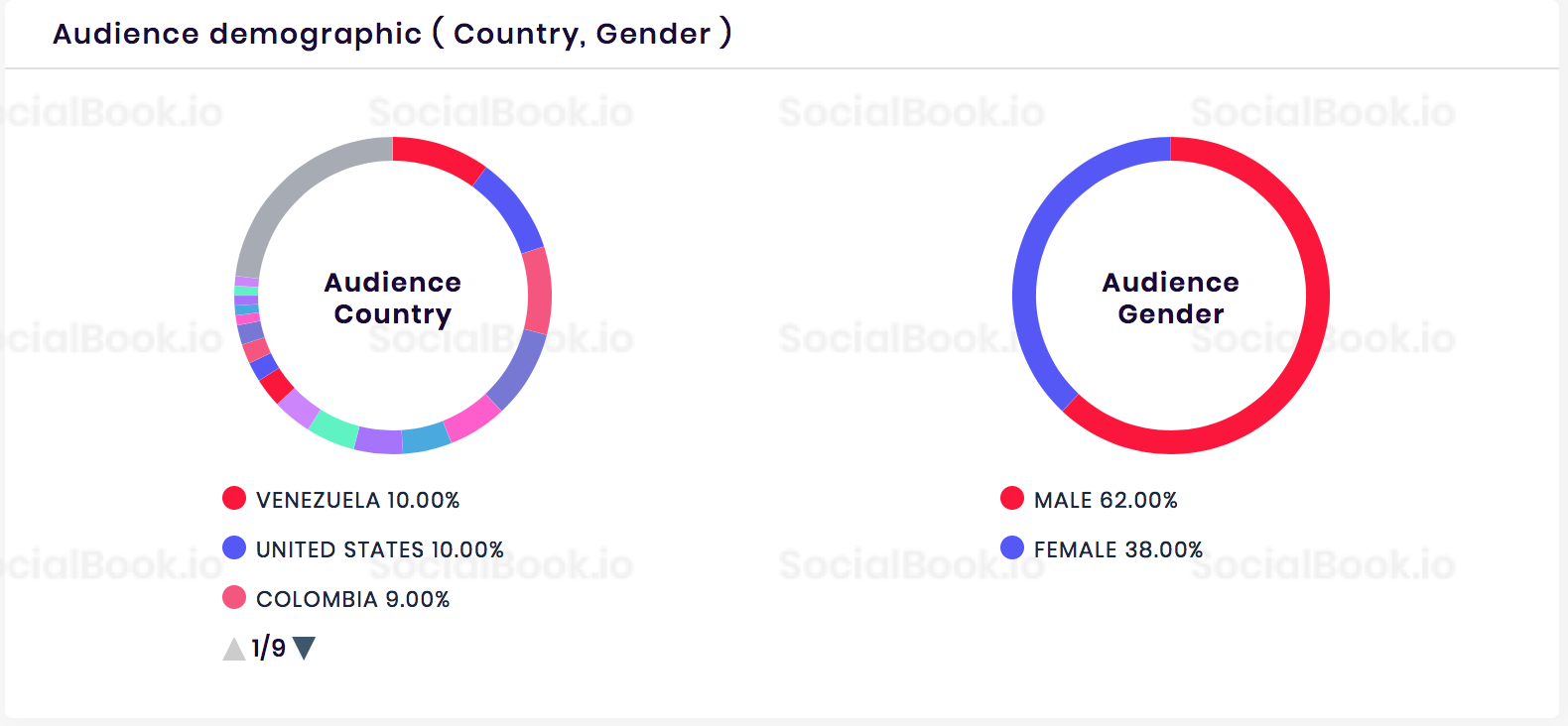Click the Audience Gender center label
Image resolution: width=1568 pixels, height=726 pixels.
[x=1171, y=298]
